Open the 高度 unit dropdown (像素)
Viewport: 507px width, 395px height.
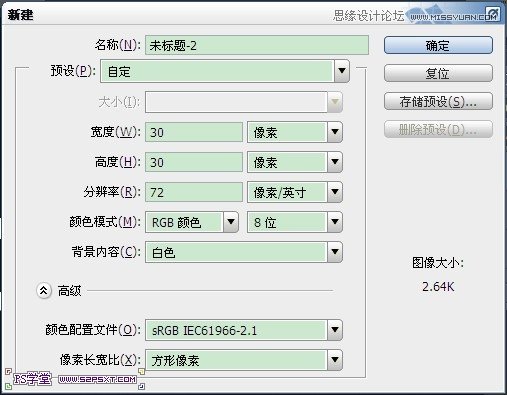point(295,162)
